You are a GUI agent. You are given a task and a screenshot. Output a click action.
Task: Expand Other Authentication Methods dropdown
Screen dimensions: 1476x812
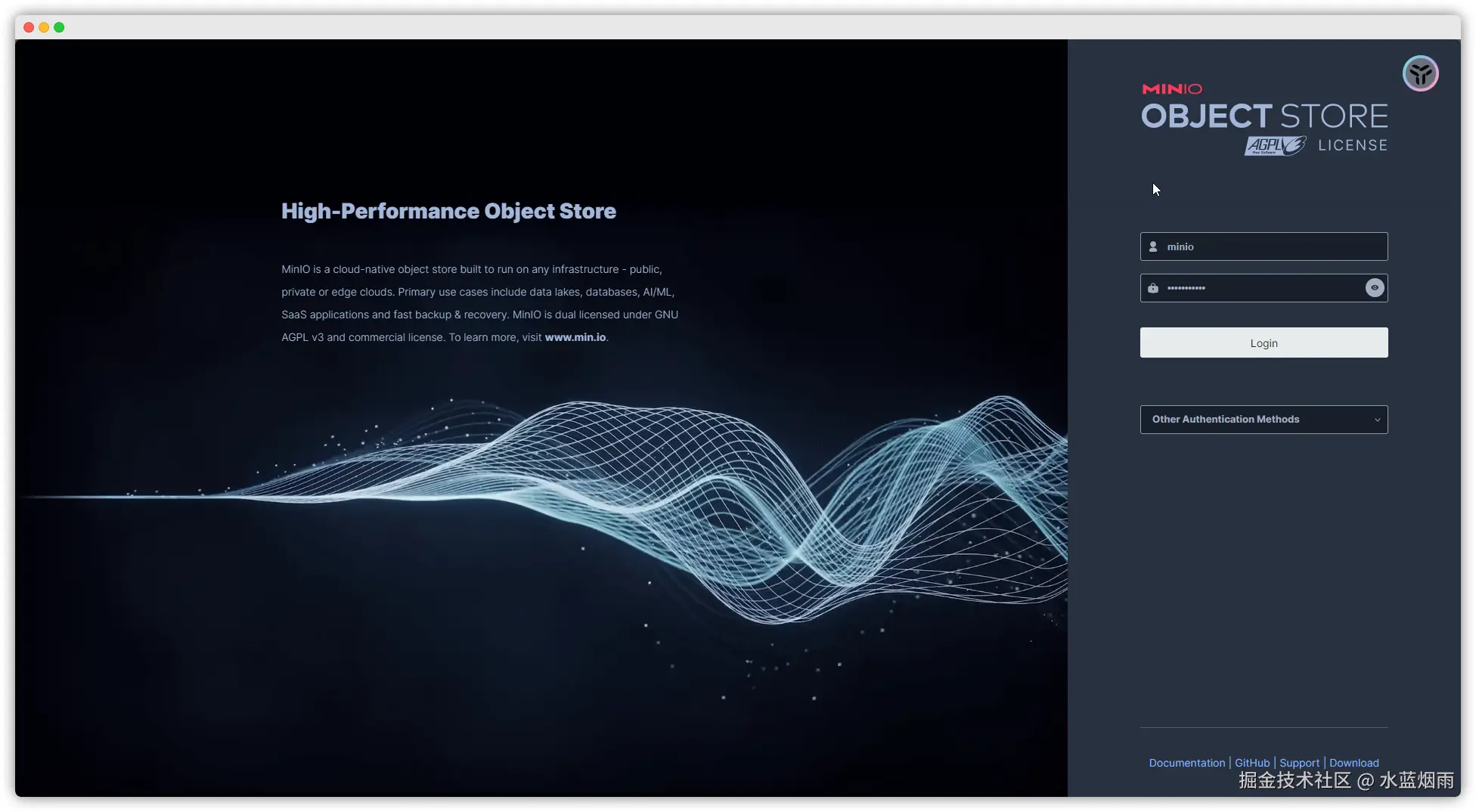pyautogui.click(x=1264, y=420)
